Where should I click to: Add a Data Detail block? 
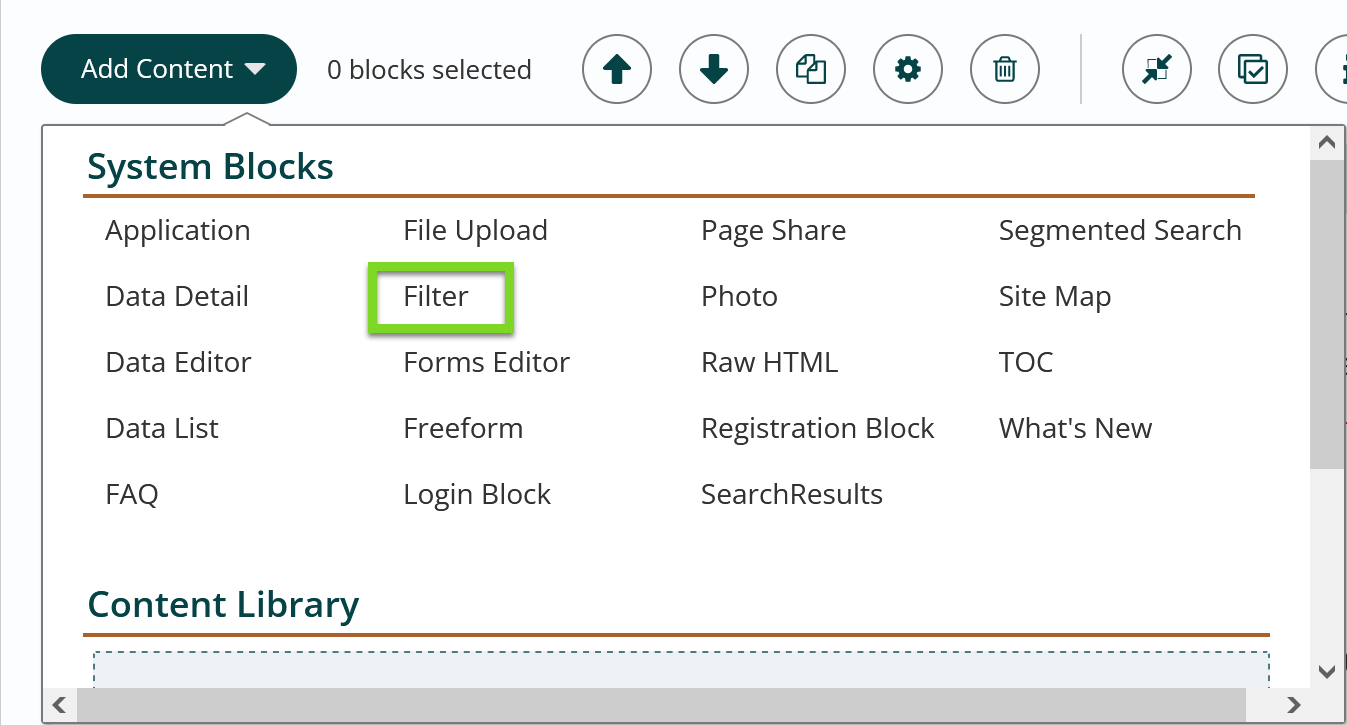coord(177,297)
